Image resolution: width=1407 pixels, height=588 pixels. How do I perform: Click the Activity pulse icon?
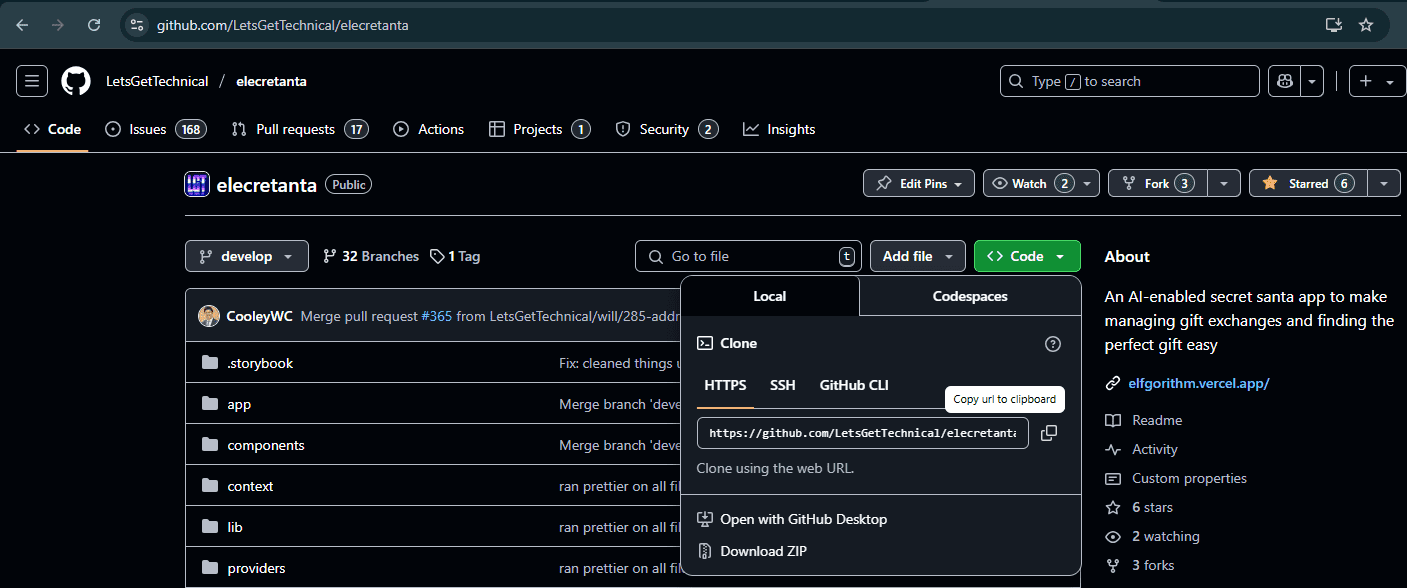pos(1113,449)
